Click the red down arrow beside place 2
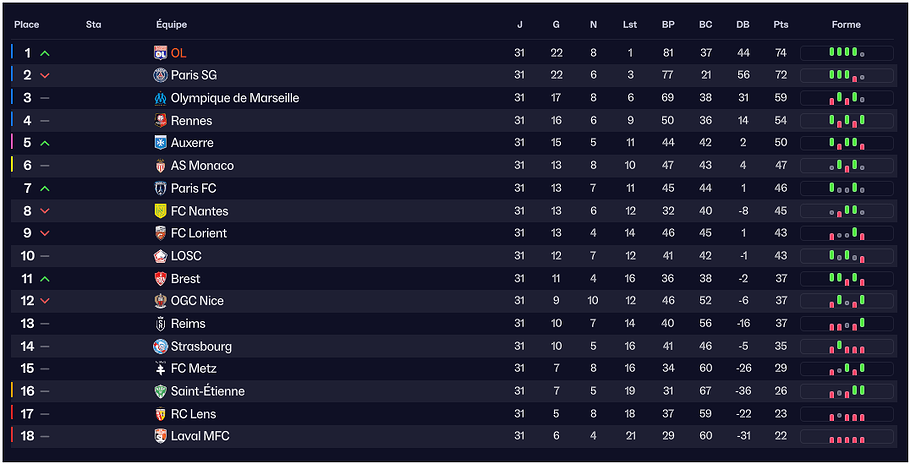Image resolution: width=910 pixels, height=464 pixels. click(x=45, y=75)
